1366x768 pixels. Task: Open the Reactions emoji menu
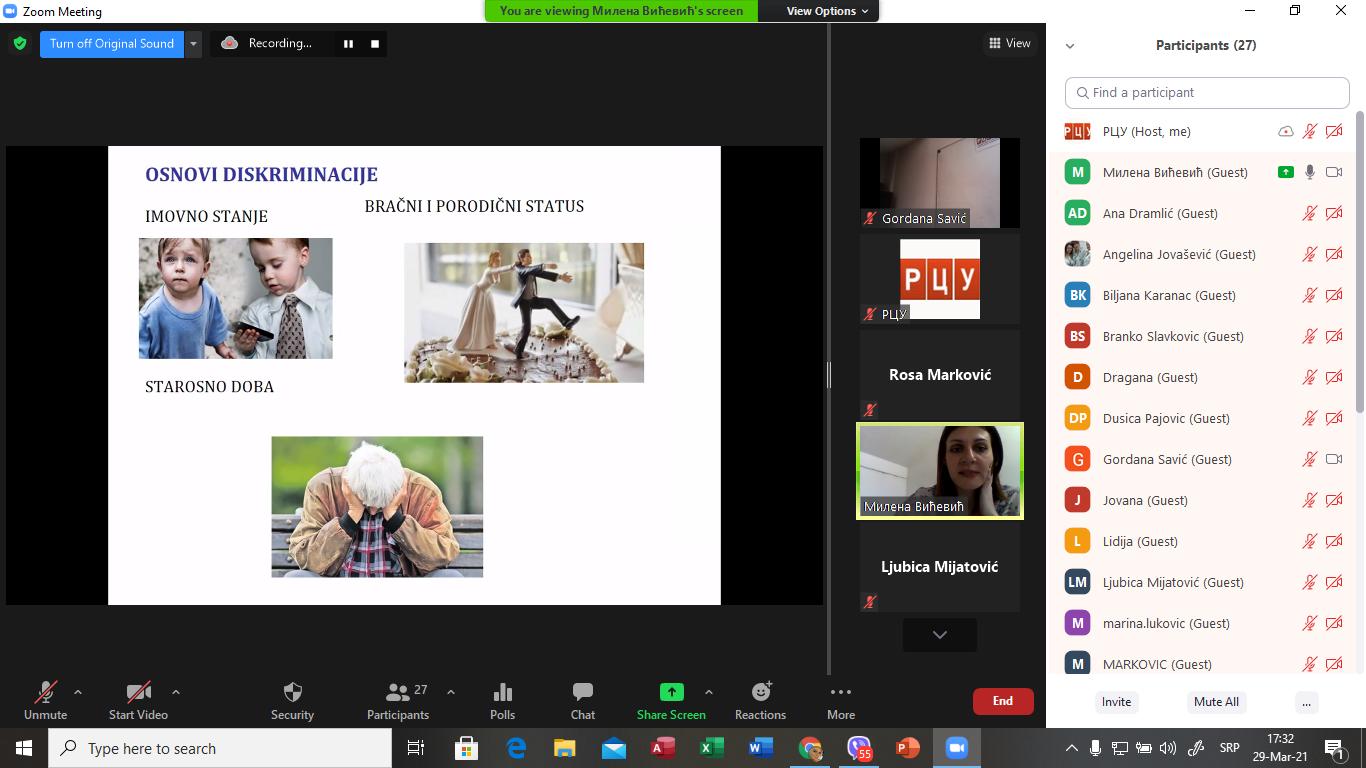[760, 700]
